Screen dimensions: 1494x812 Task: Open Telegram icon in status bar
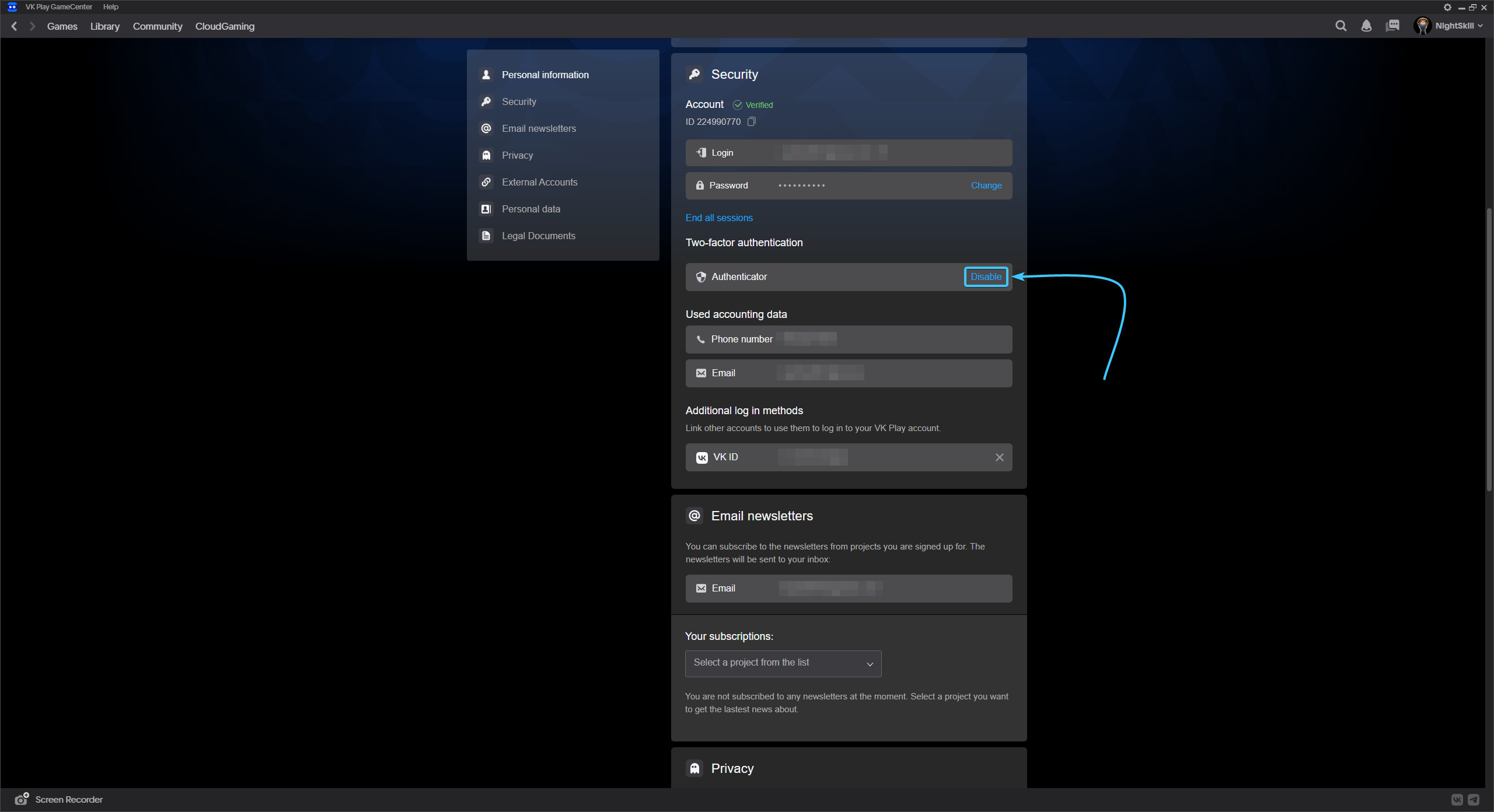(1474, 800)
